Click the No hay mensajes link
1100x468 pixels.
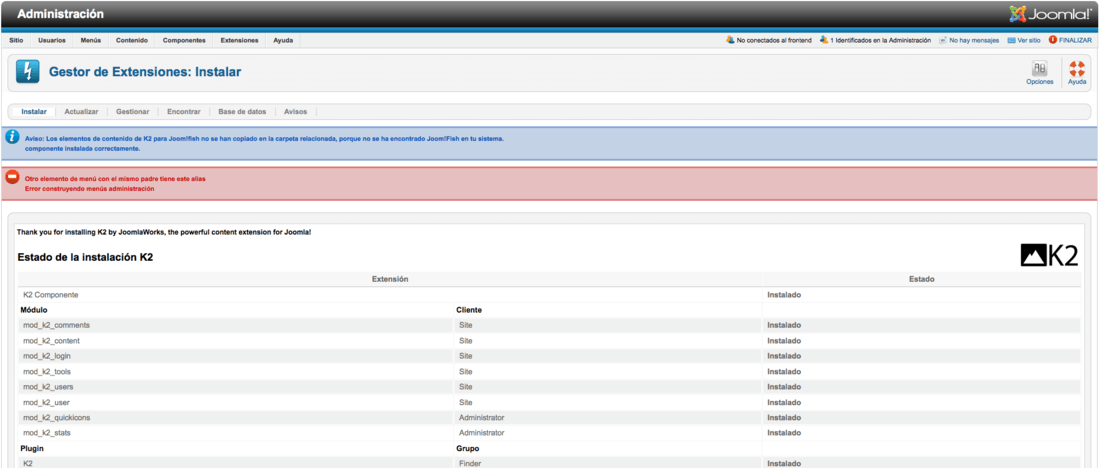(974, 41)
